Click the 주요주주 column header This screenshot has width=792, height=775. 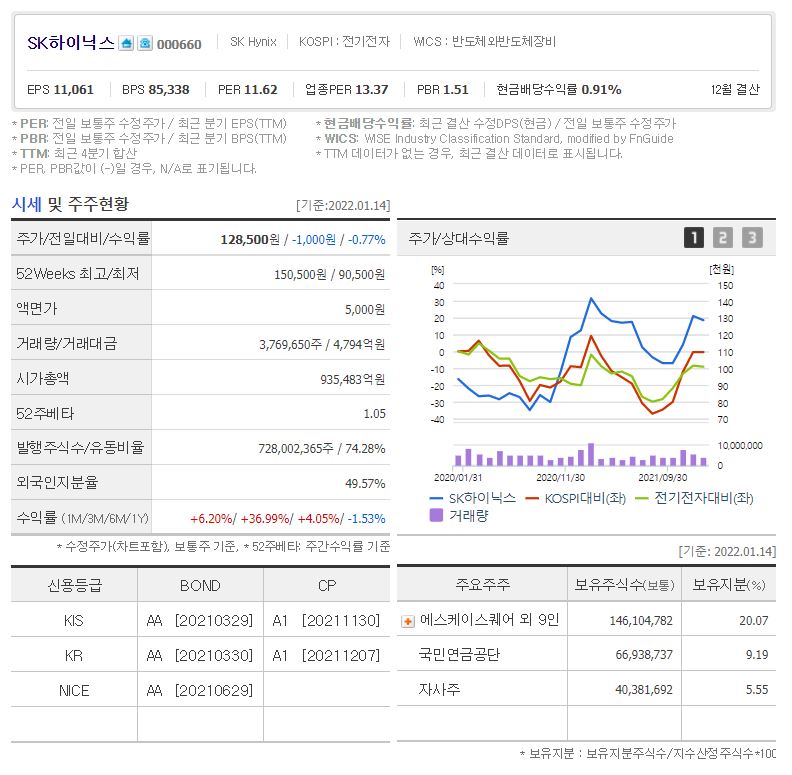coord(482,585)
